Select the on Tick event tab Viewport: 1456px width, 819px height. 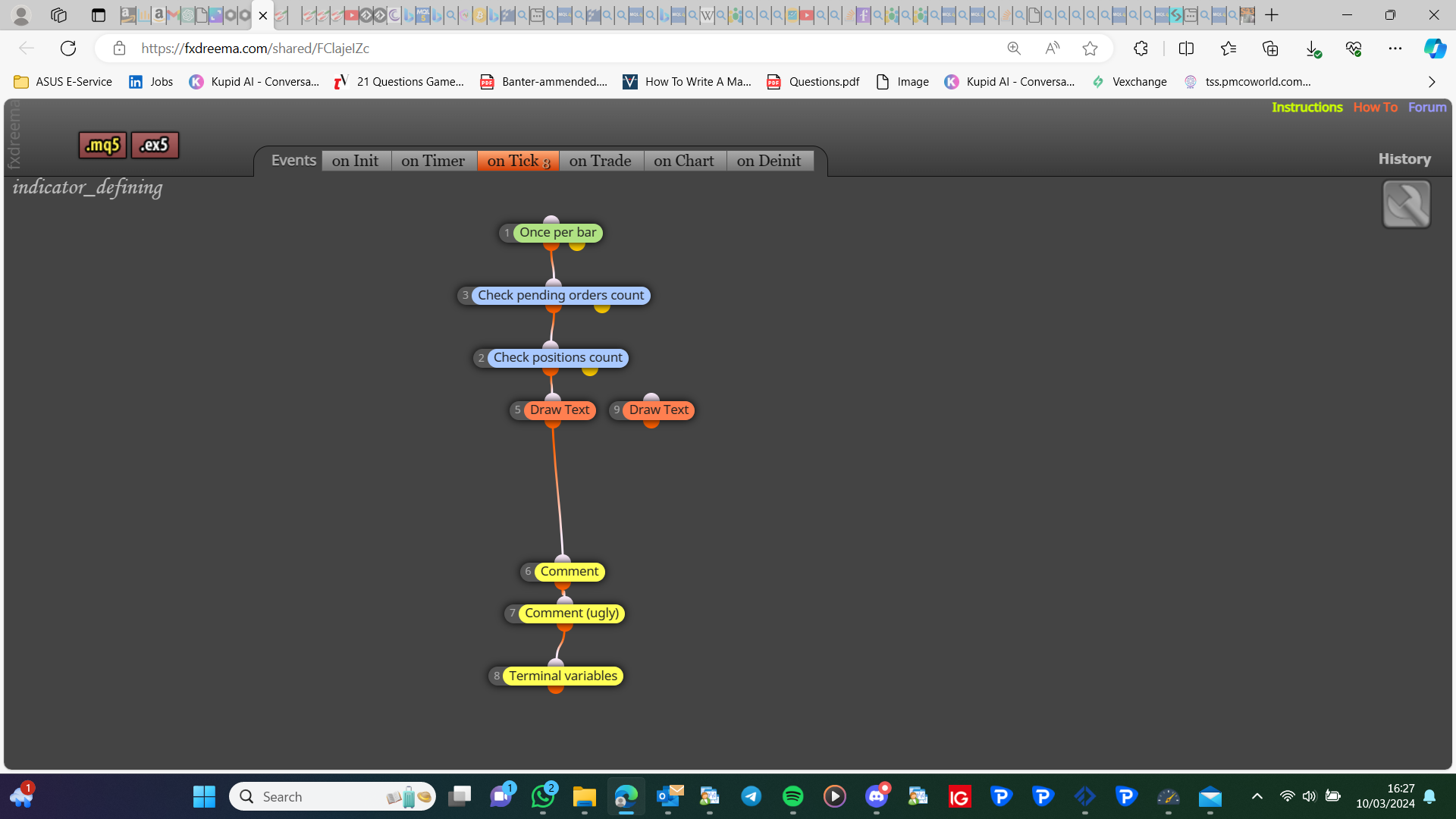pyautogui.click(x=518, y=161)
